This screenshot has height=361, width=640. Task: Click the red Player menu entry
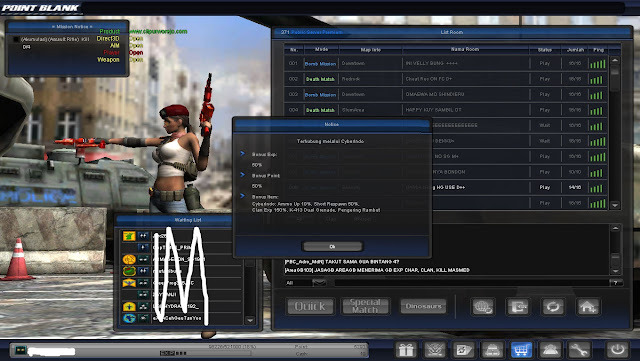111,53
